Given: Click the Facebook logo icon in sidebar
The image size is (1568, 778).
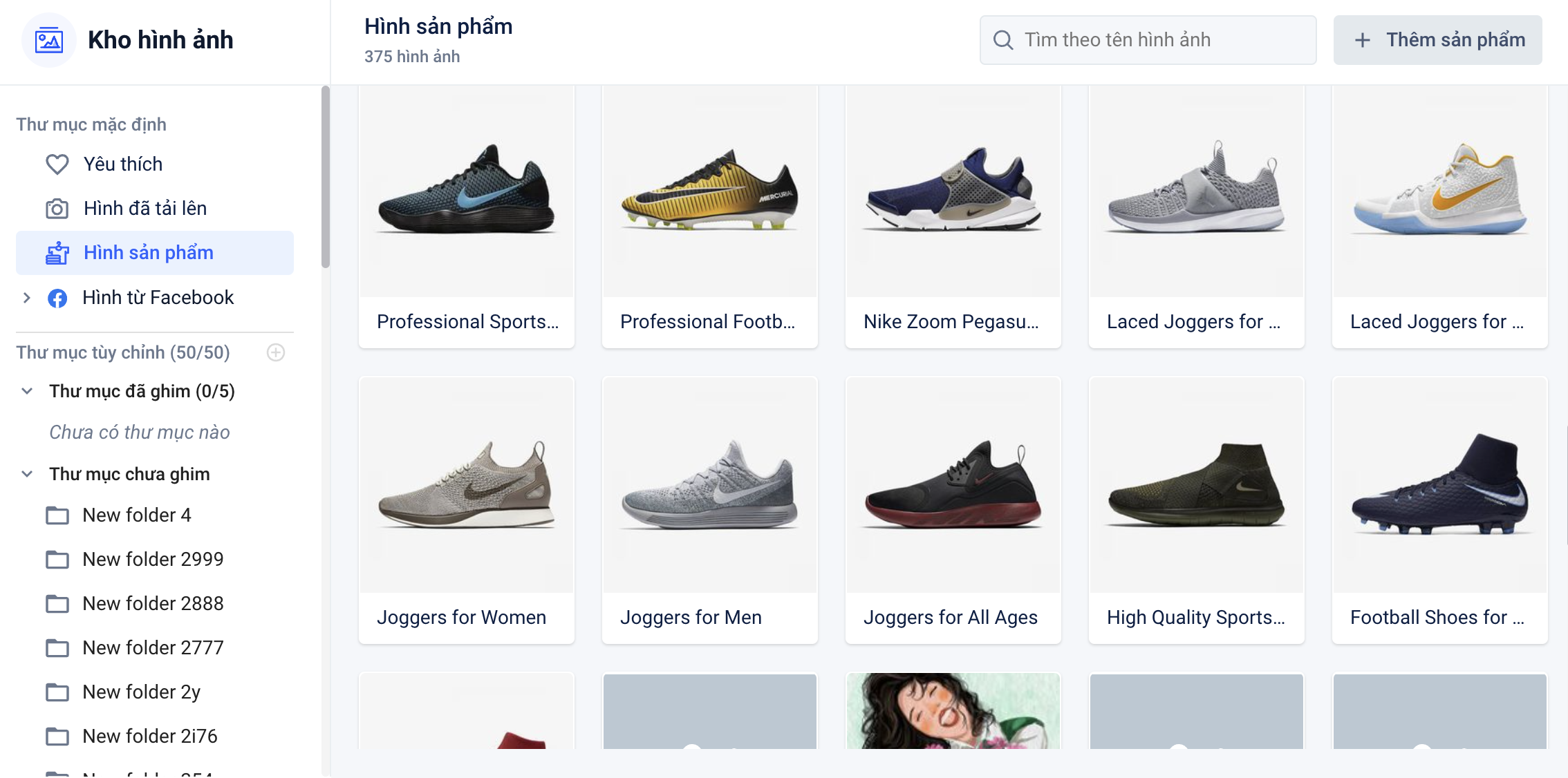Looking at the screenshot, I should click(57, 298).
